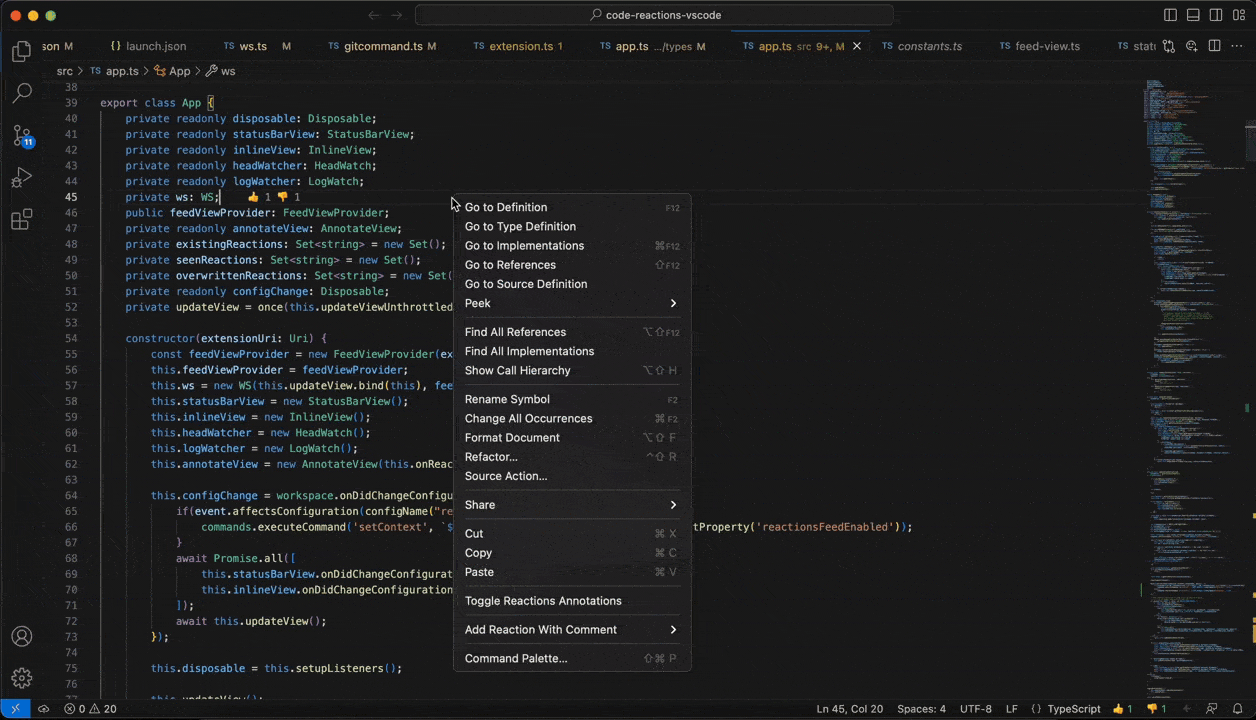Image resolution: width=1256 pixels, height=720 pixels.
Task: Select Change All Occurrences
Action: [572, 418]
